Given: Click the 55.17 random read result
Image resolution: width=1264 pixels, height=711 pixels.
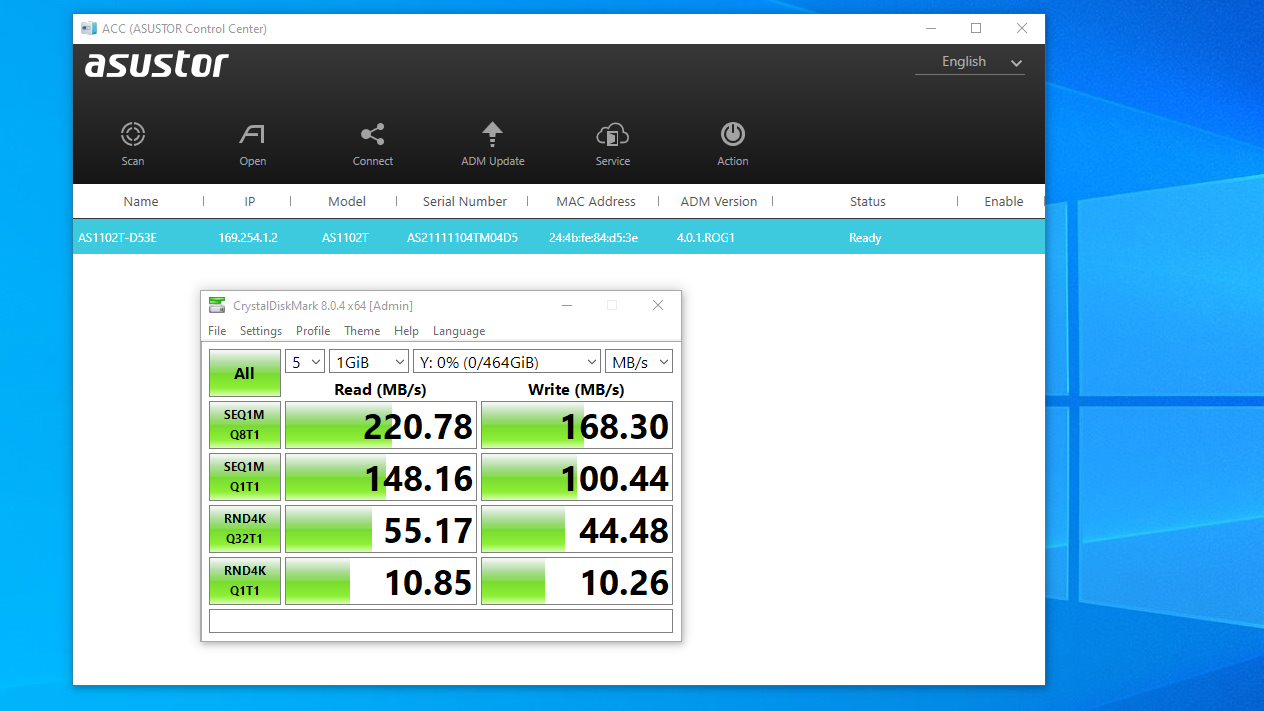Looking at the screenshot, I should [x=381, y=529].
